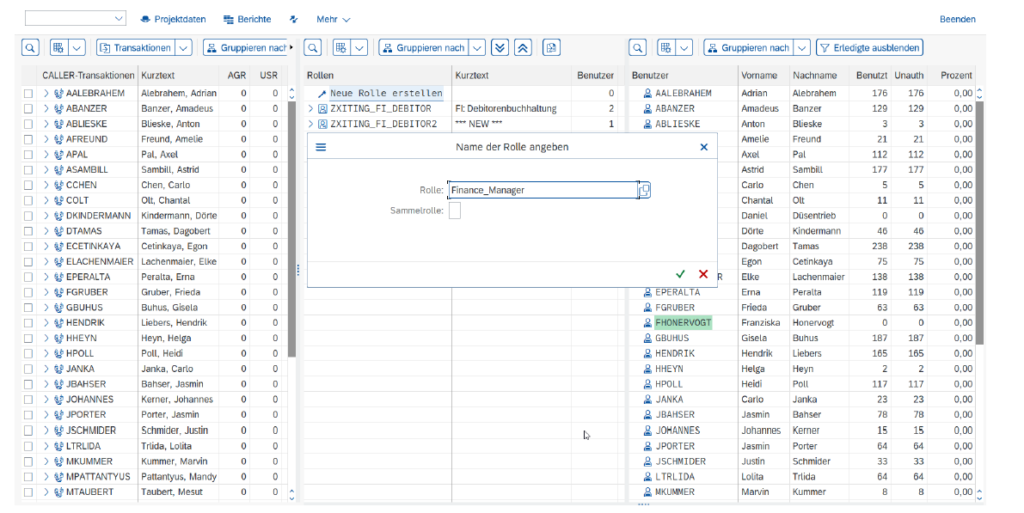Open the dialog's hamburger menu icon

321,147
